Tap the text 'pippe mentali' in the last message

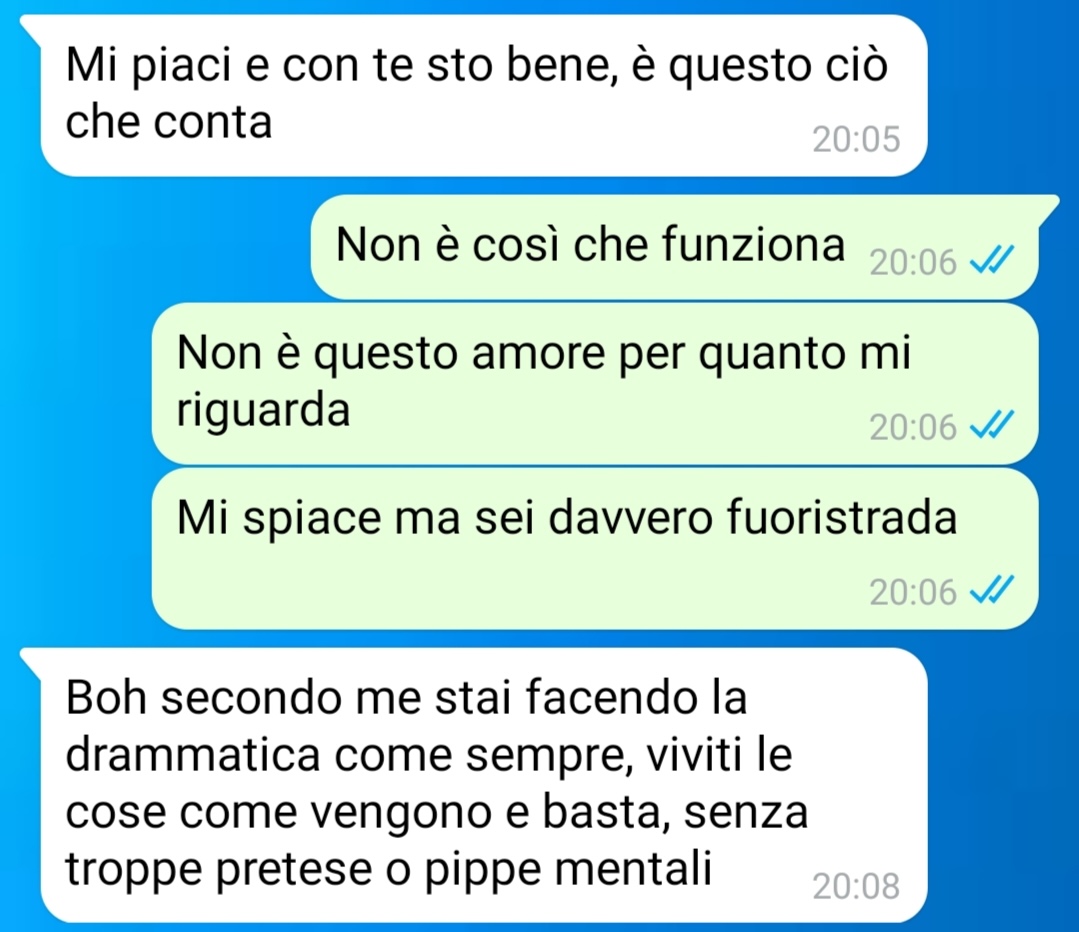[568, 871]
